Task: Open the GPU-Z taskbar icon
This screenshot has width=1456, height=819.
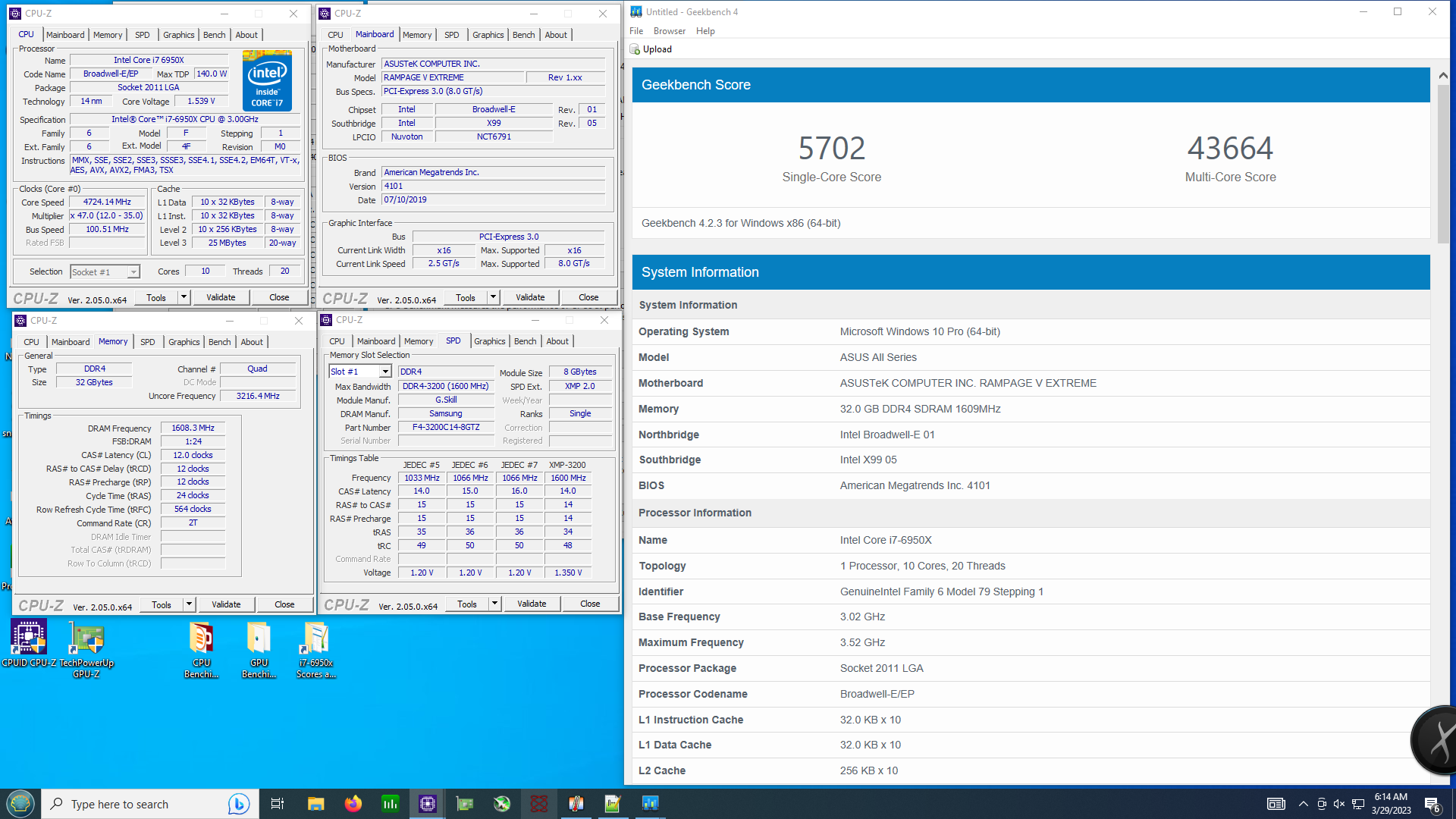Action: click(x=465, y=804)
